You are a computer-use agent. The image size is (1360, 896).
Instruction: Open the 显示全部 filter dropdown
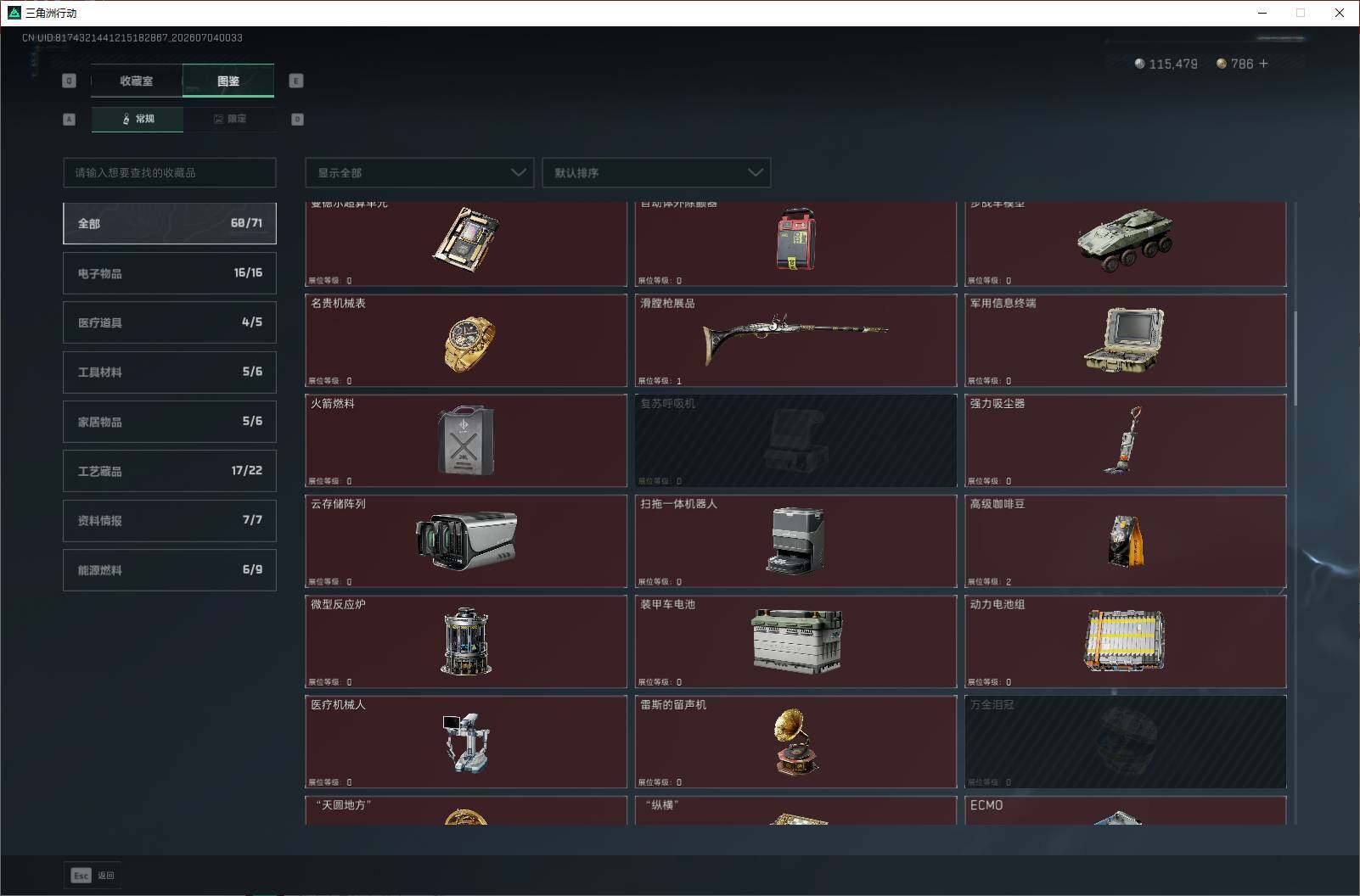point(419,172)
